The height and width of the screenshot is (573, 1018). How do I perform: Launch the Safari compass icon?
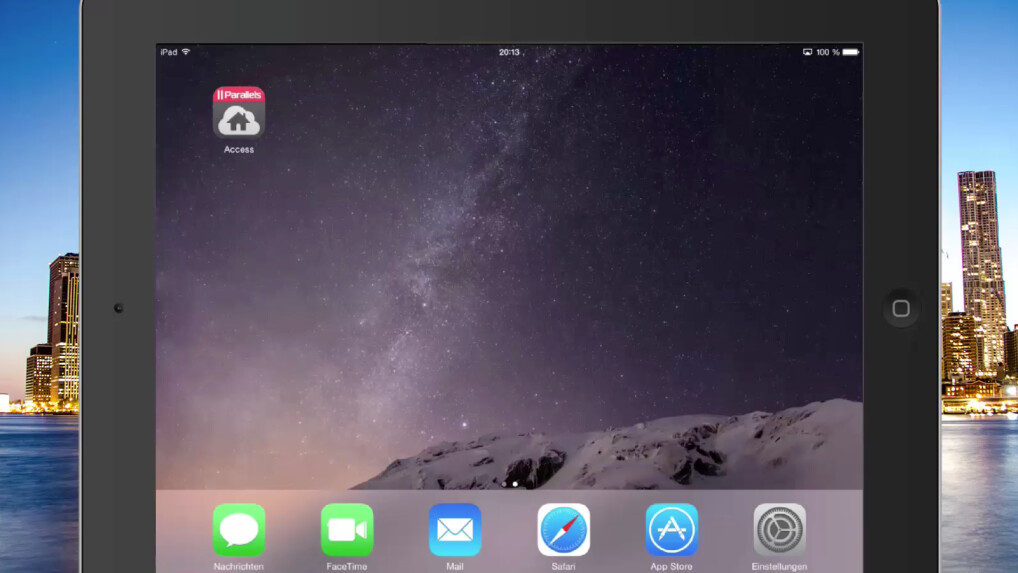(x=563, y=529)
